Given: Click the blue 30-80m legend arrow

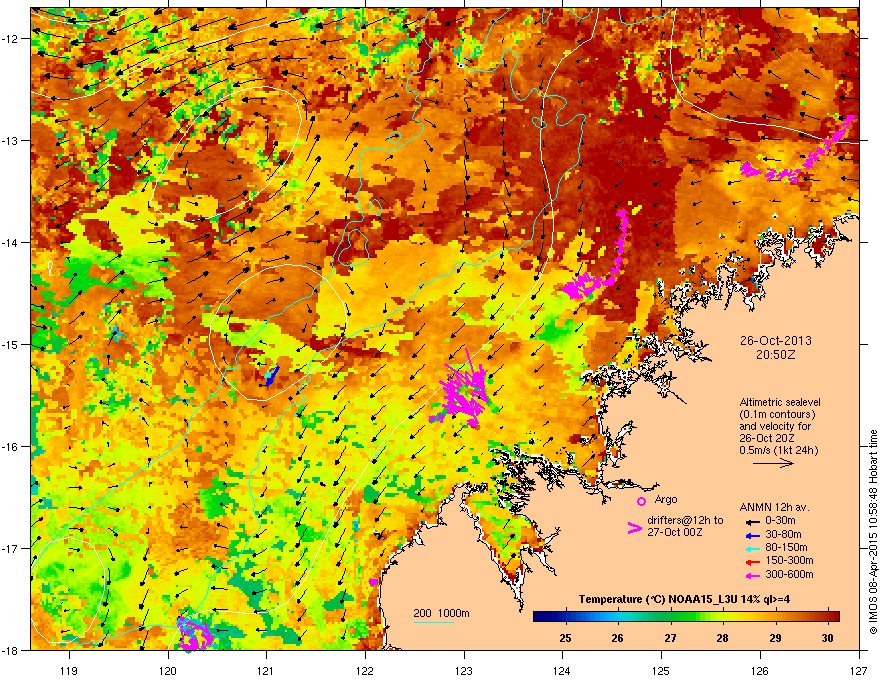Looking at the screenshot, I should 752,535.
